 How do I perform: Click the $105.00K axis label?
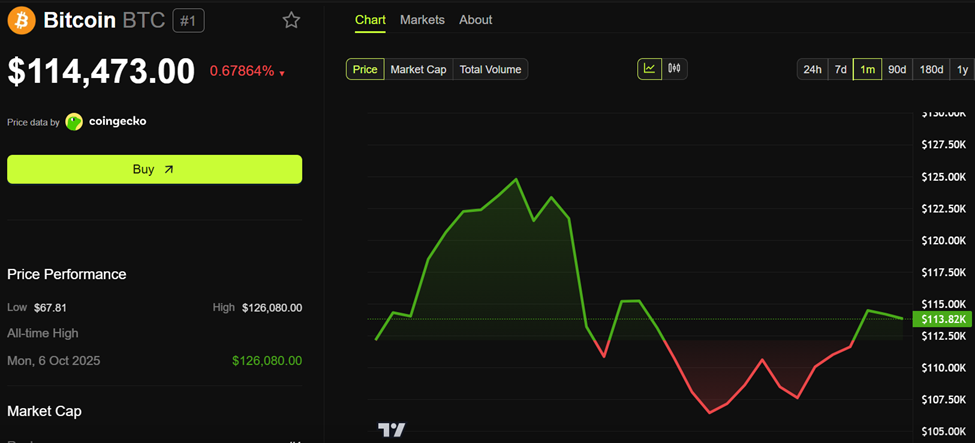point(944,431)
